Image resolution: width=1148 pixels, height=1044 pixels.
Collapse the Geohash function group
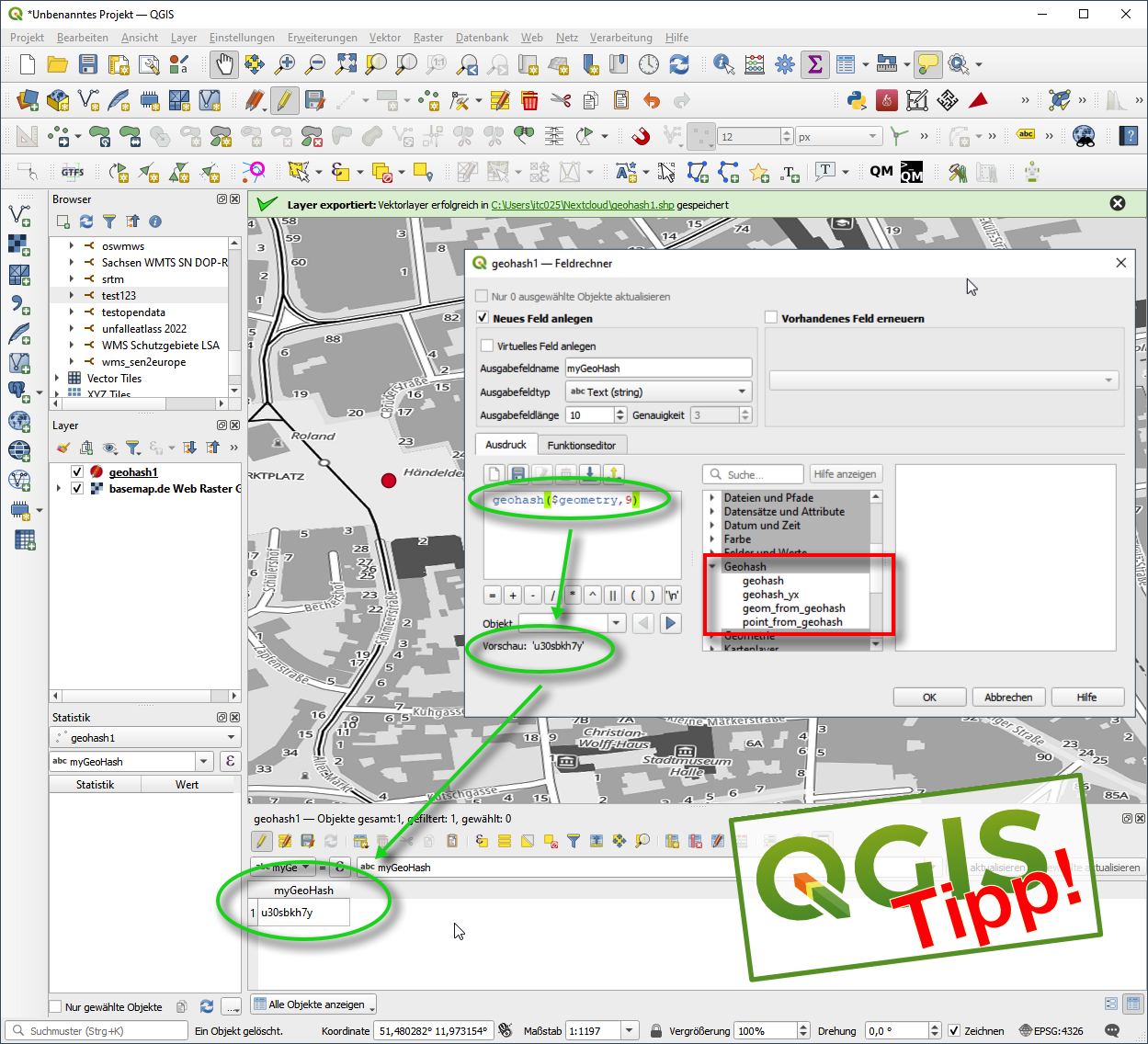[x=712, y=566]
